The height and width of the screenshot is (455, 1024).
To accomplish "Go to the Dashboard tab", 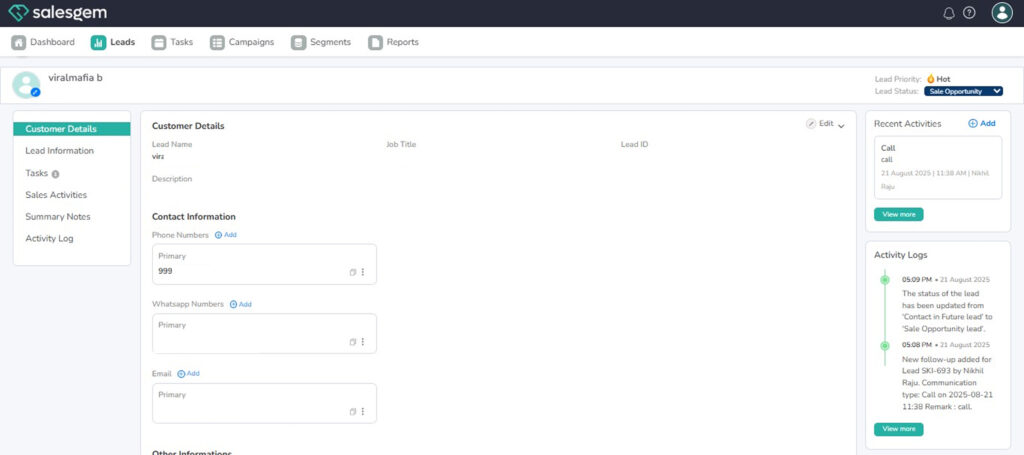I will 43,42.
